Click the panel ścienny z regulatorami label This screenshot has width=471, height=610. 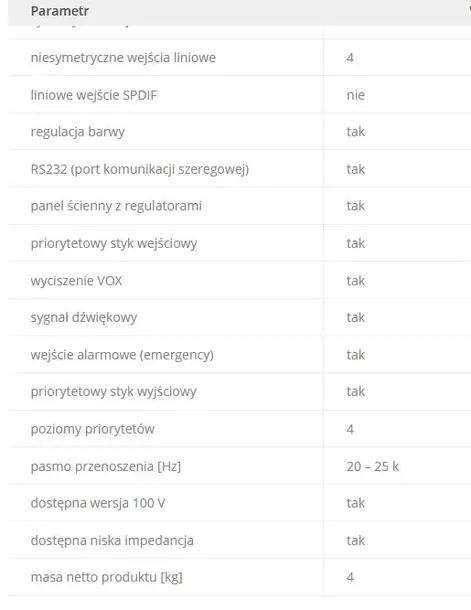(x=116, y=206)
